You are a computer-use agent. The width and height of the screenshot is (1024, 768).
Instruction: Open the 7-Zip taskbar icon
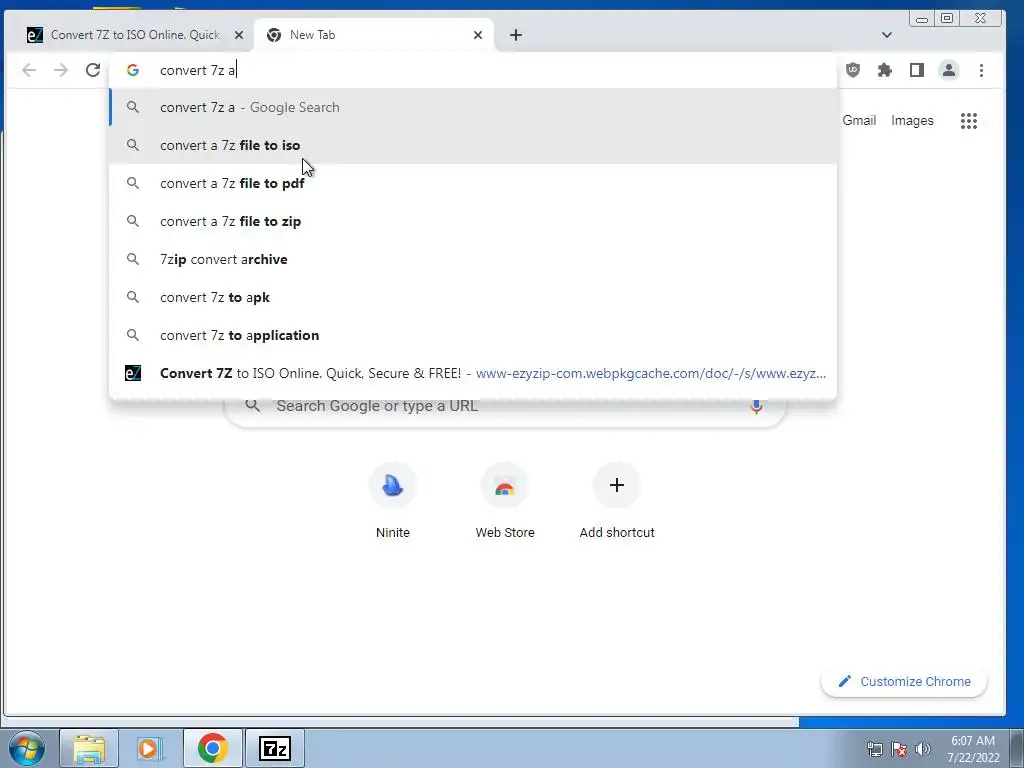[274, 748]
